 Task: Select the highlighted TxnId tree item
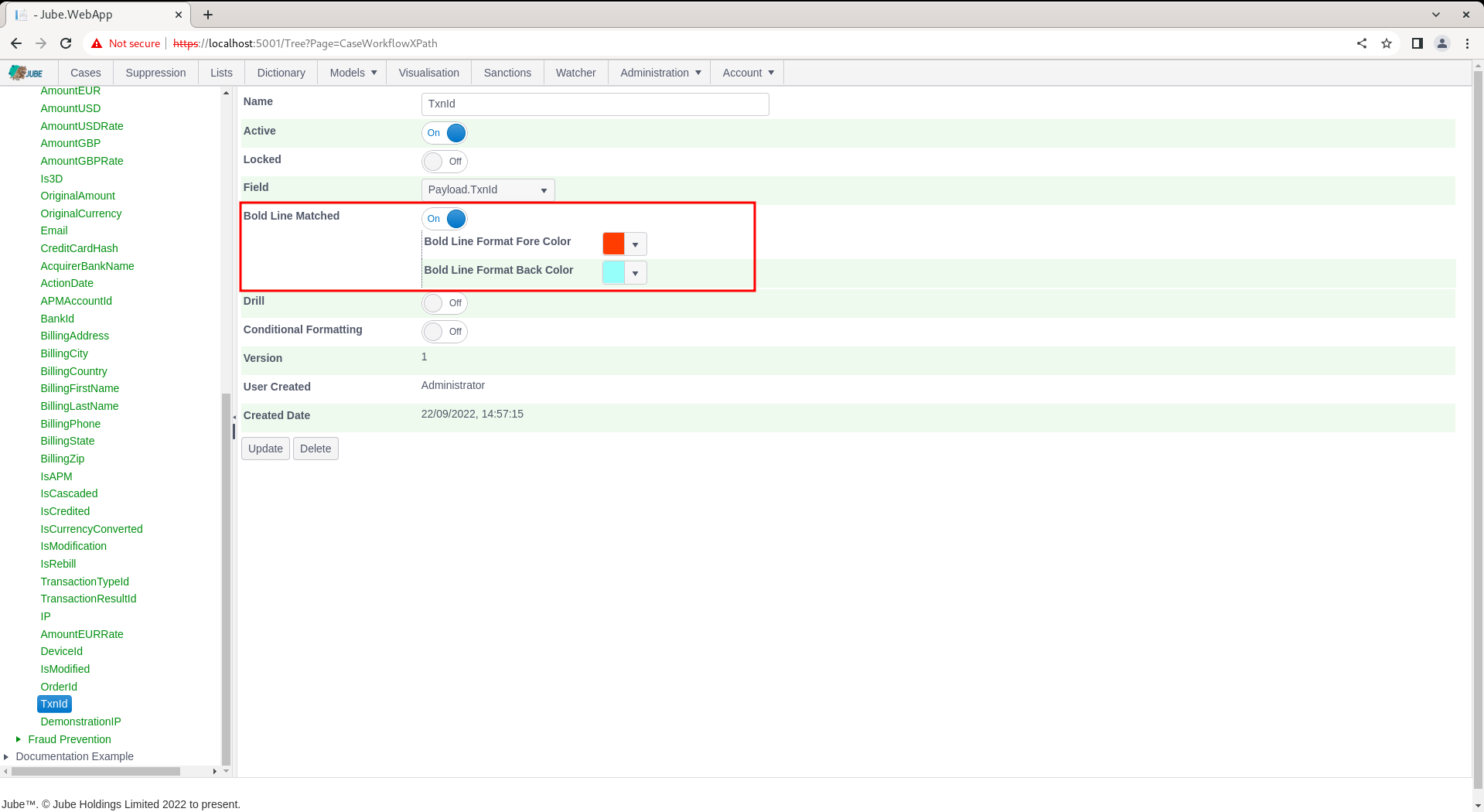(54, 704)
